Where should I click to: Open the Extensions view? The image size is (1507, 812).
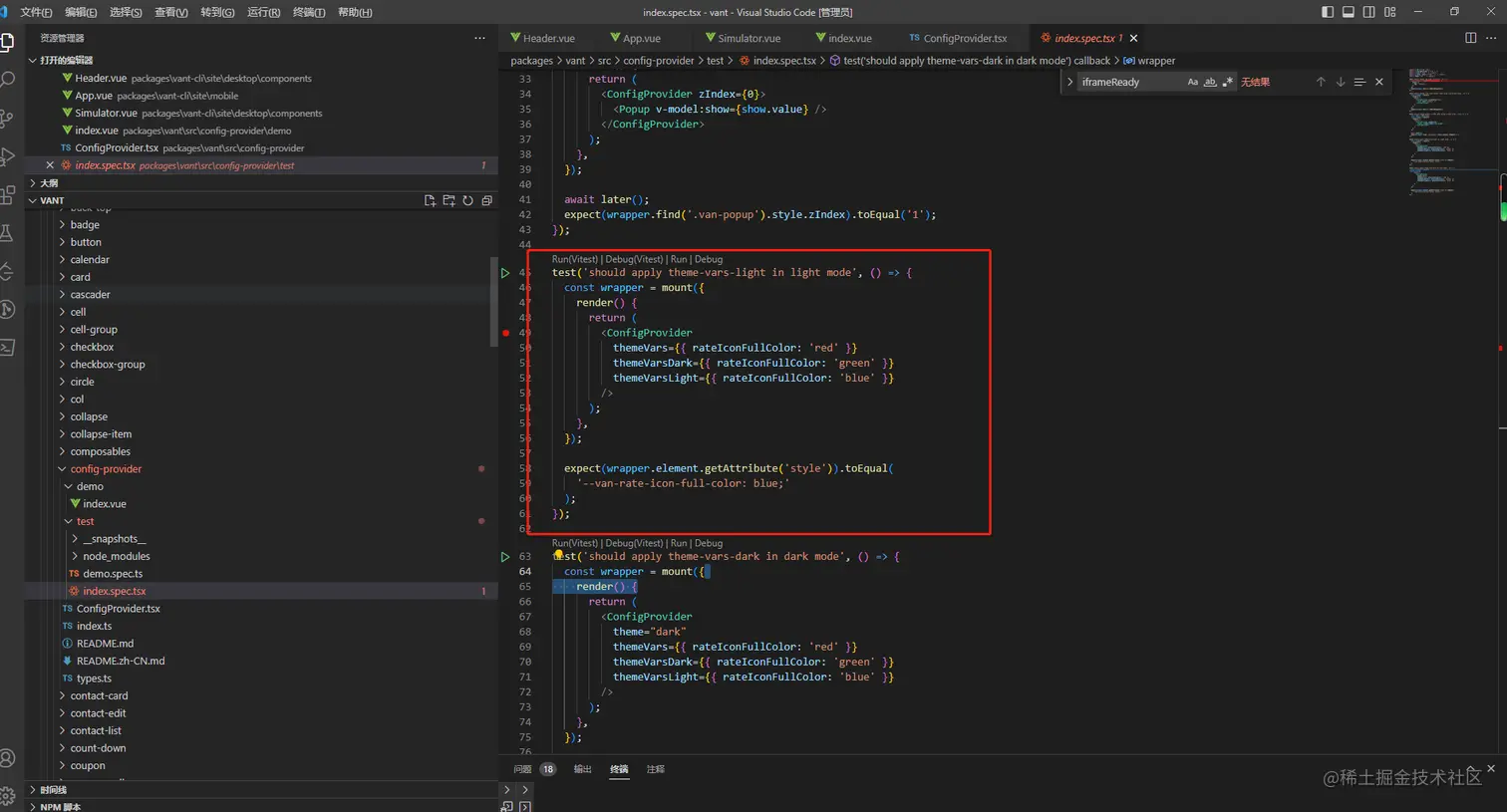pos(7,194)
